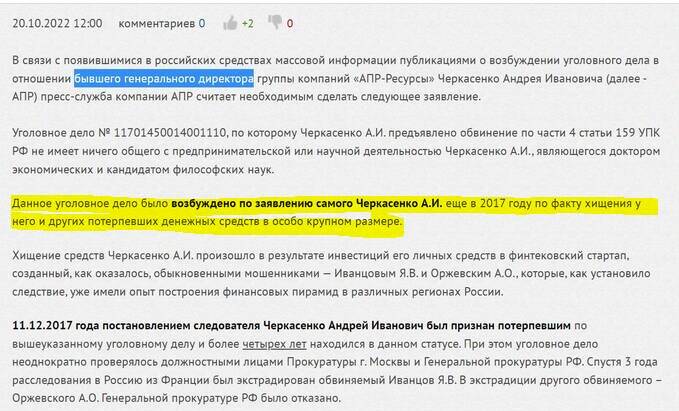Click the comment count number 0

click(x=201, y=22)
